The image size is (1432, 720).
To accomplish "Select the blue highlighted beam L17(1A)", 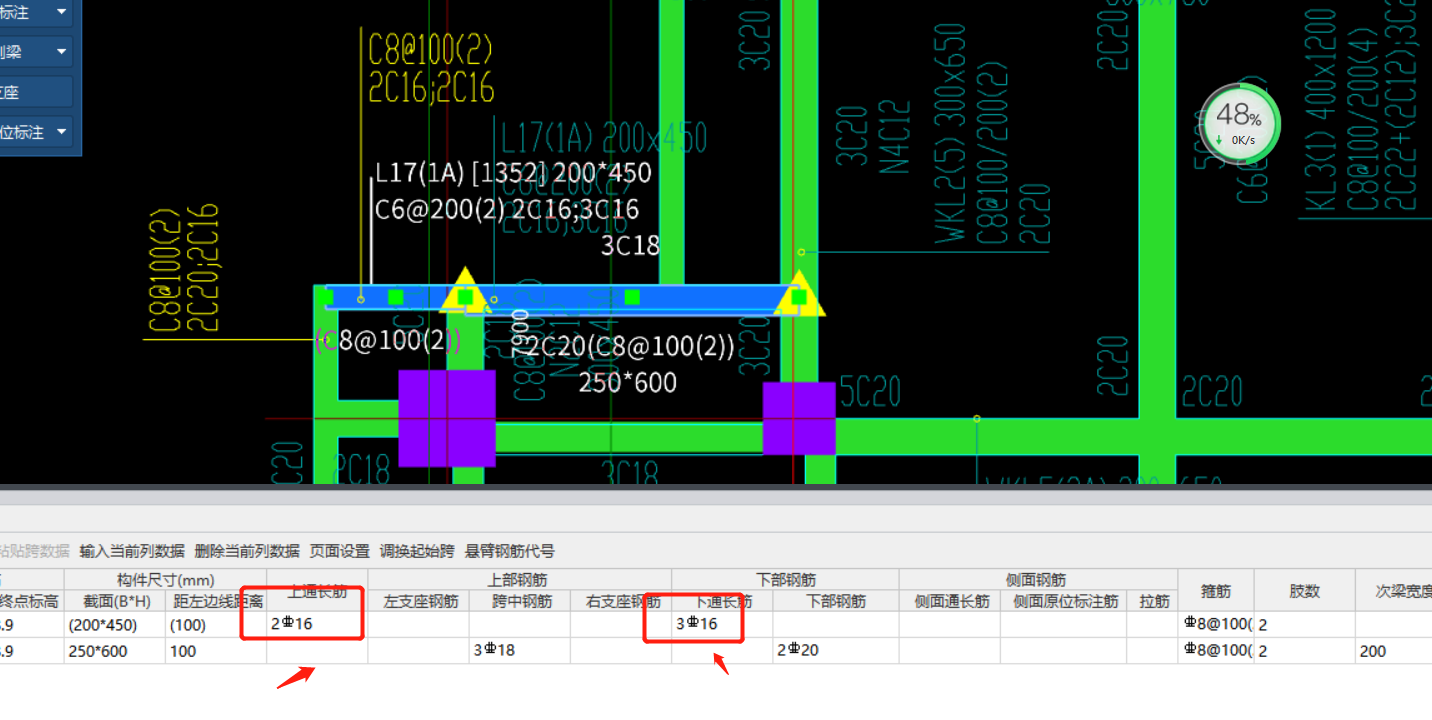I will pos(560,297).
